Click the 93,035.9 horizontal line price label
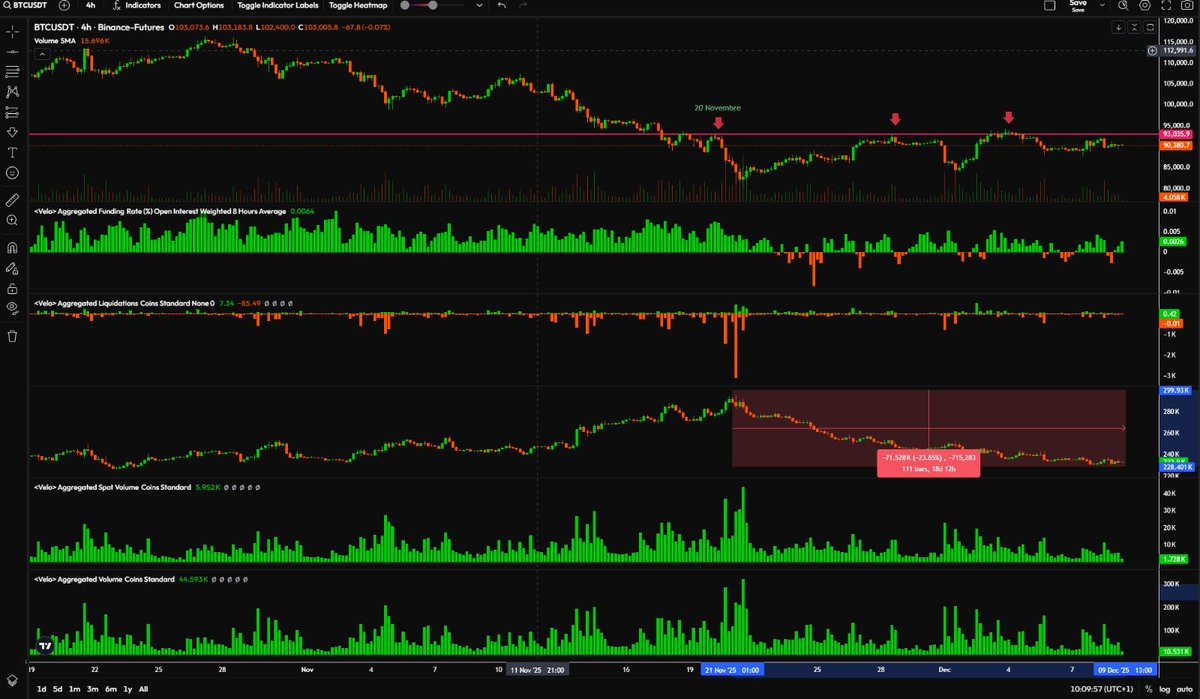This screenshot has width=1200, height=699. tap(1177, 134)
